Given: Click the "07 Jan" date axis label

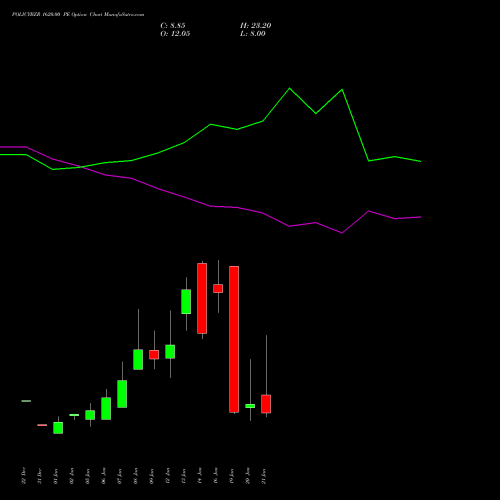Looking at the screenshot, I should (119, 476).
